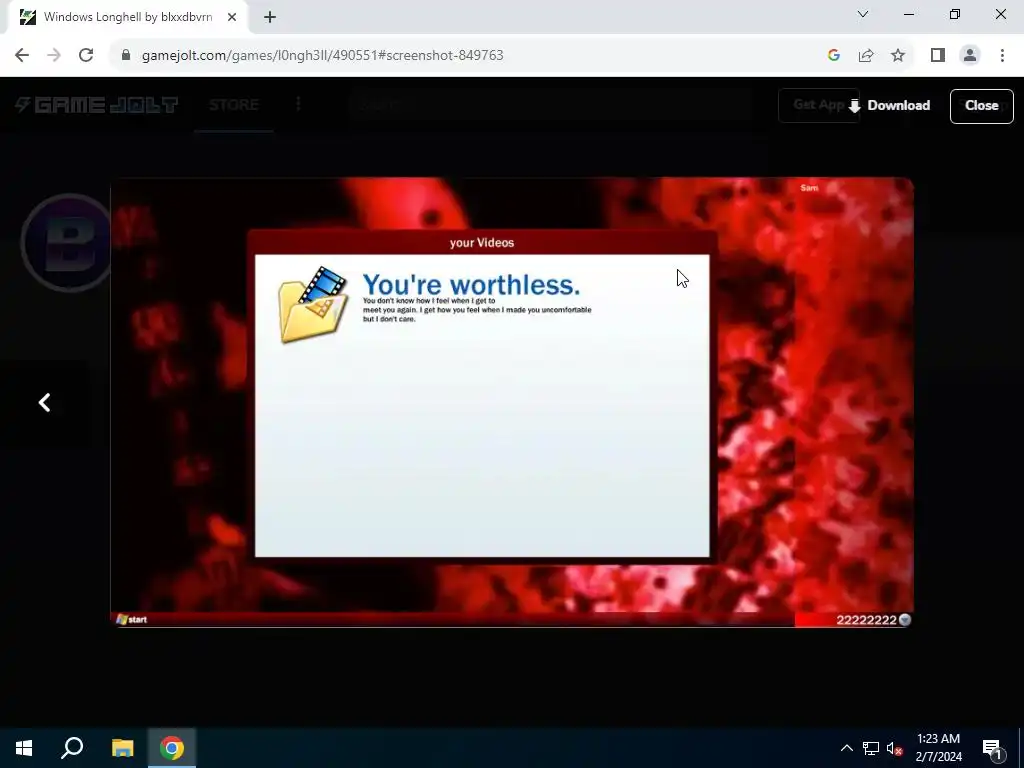Open File Explorer from the taskbar
This screenshot has height=768, width=1024.
[122, 748]
